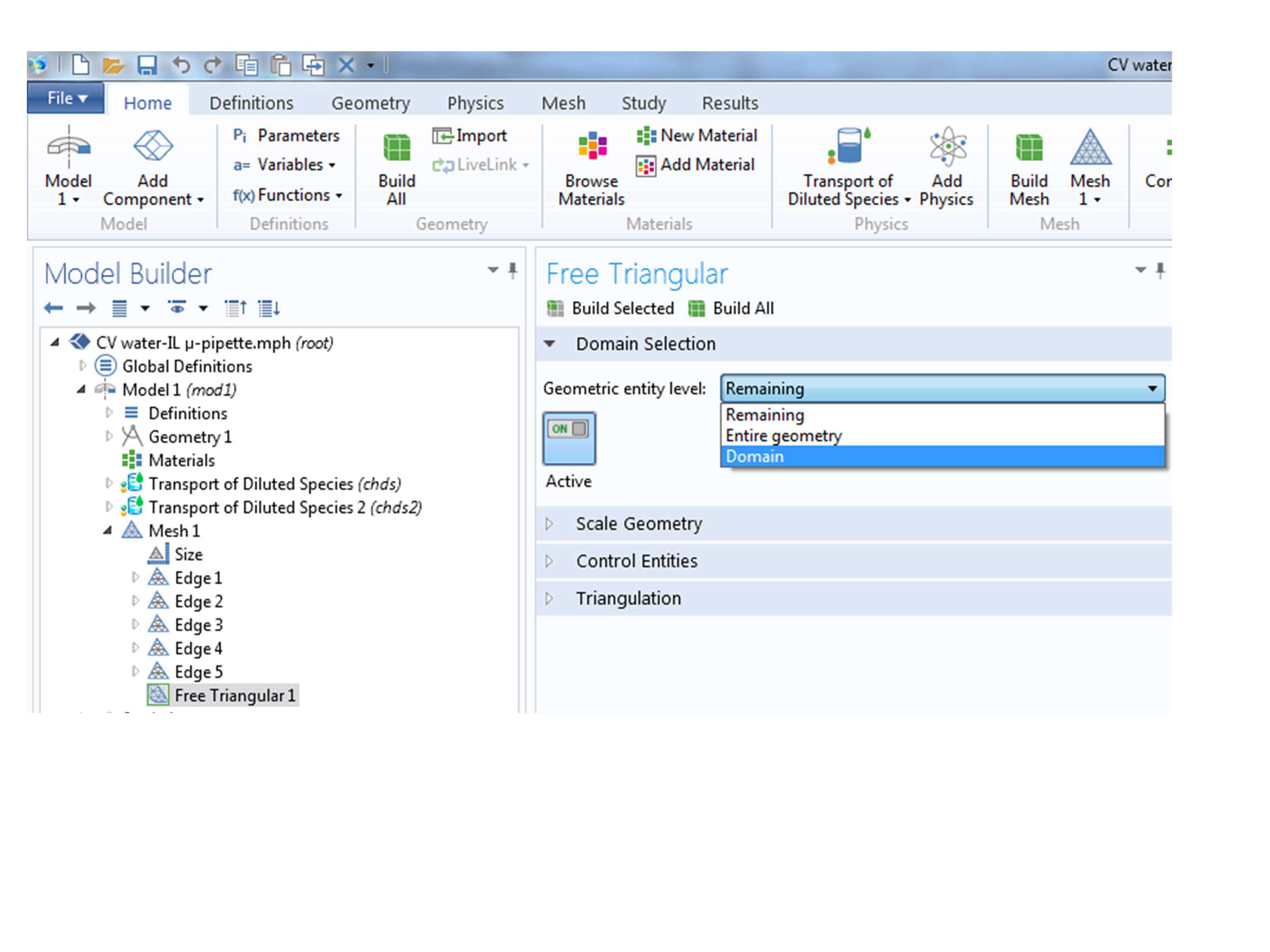Select the Edge 3 mesh node
The height and width of the screenshot is (952, 1270).
pyautogui.click(x=198, y=625)
